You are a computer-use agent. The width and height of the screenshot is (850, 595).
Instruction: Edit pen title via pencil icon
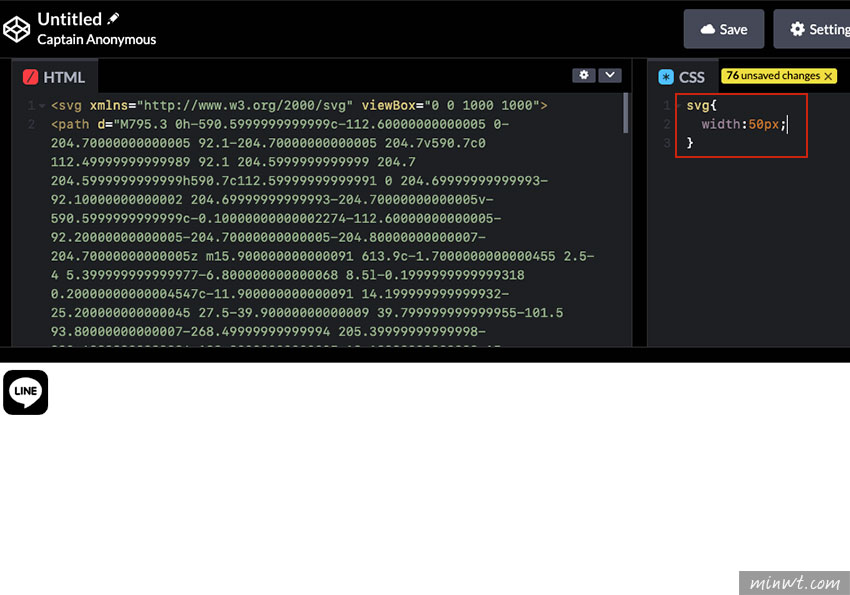click(113, 18)
